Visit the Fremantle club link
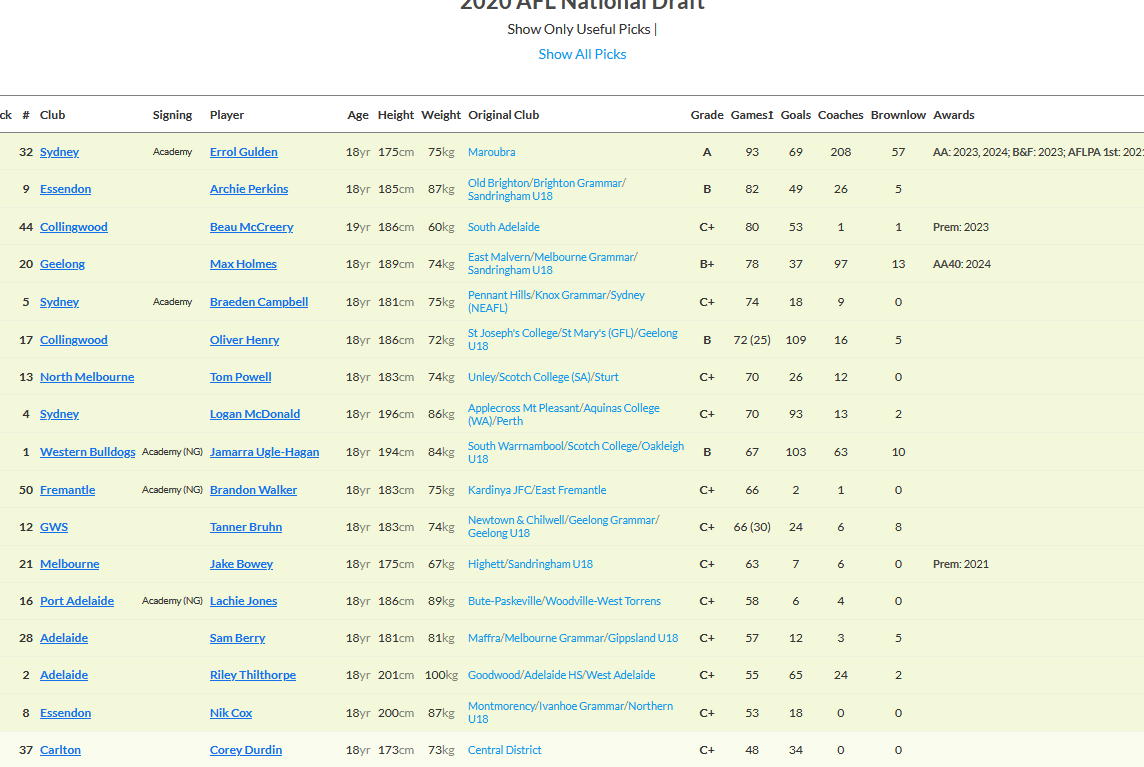This screenshot has width=1144, height=767. point(67,490)
